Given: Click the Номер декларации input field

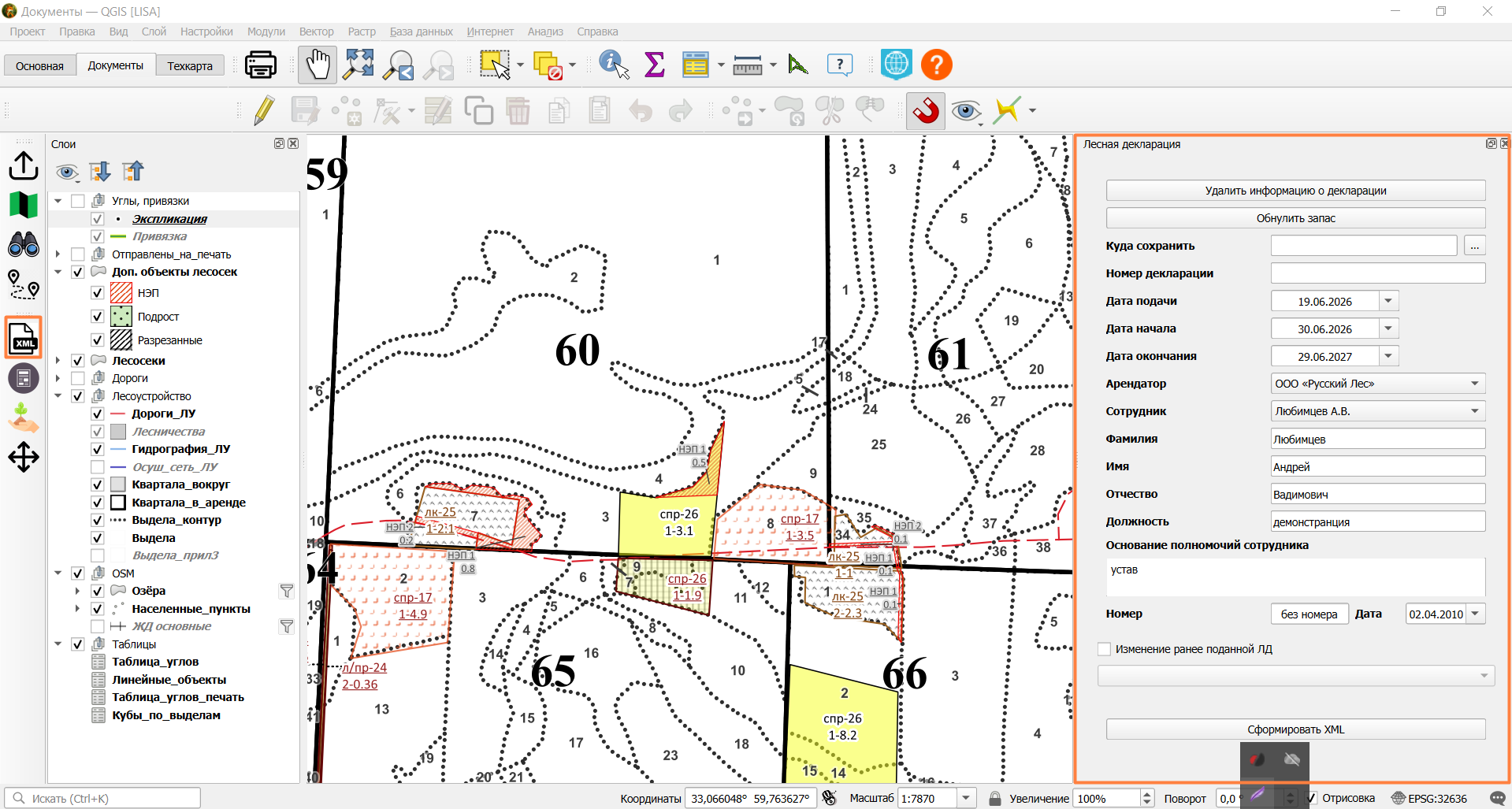Looking at the screenshot, I should (x=1378, y=273).
